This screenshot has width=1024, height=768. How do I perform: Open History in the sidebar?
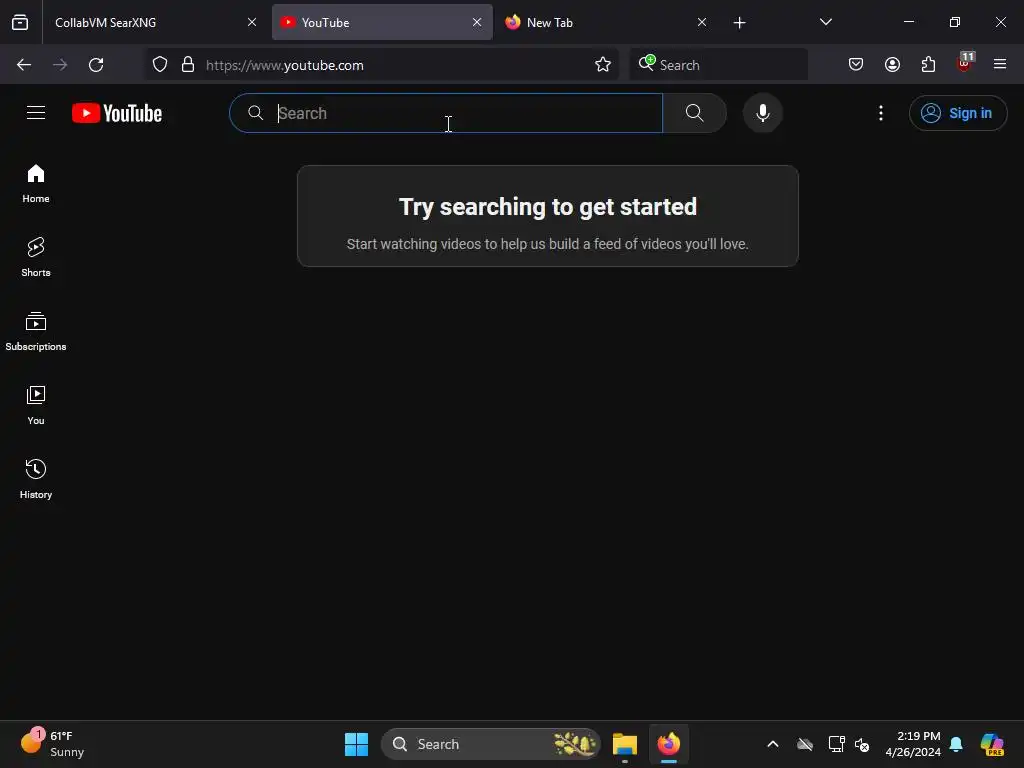click(36, 479)
